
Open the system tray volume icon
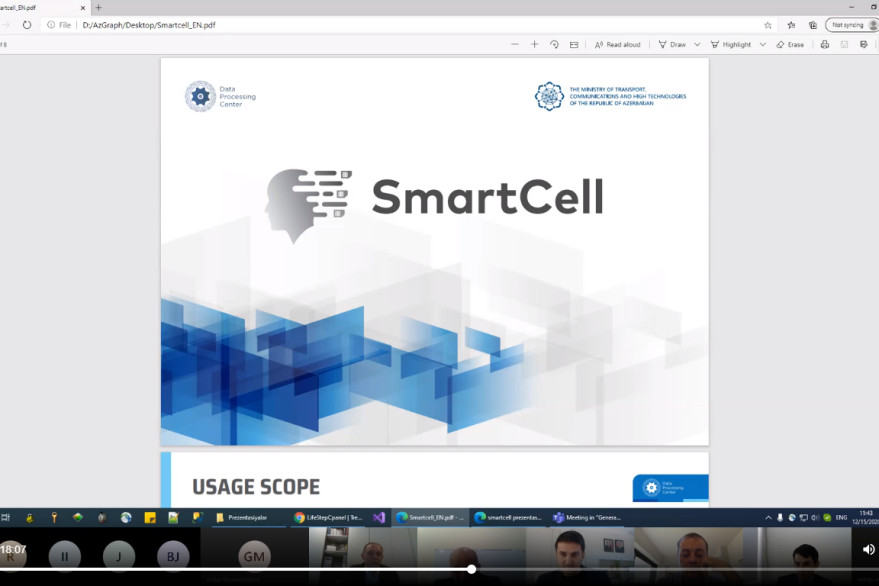tap(815, 518)
